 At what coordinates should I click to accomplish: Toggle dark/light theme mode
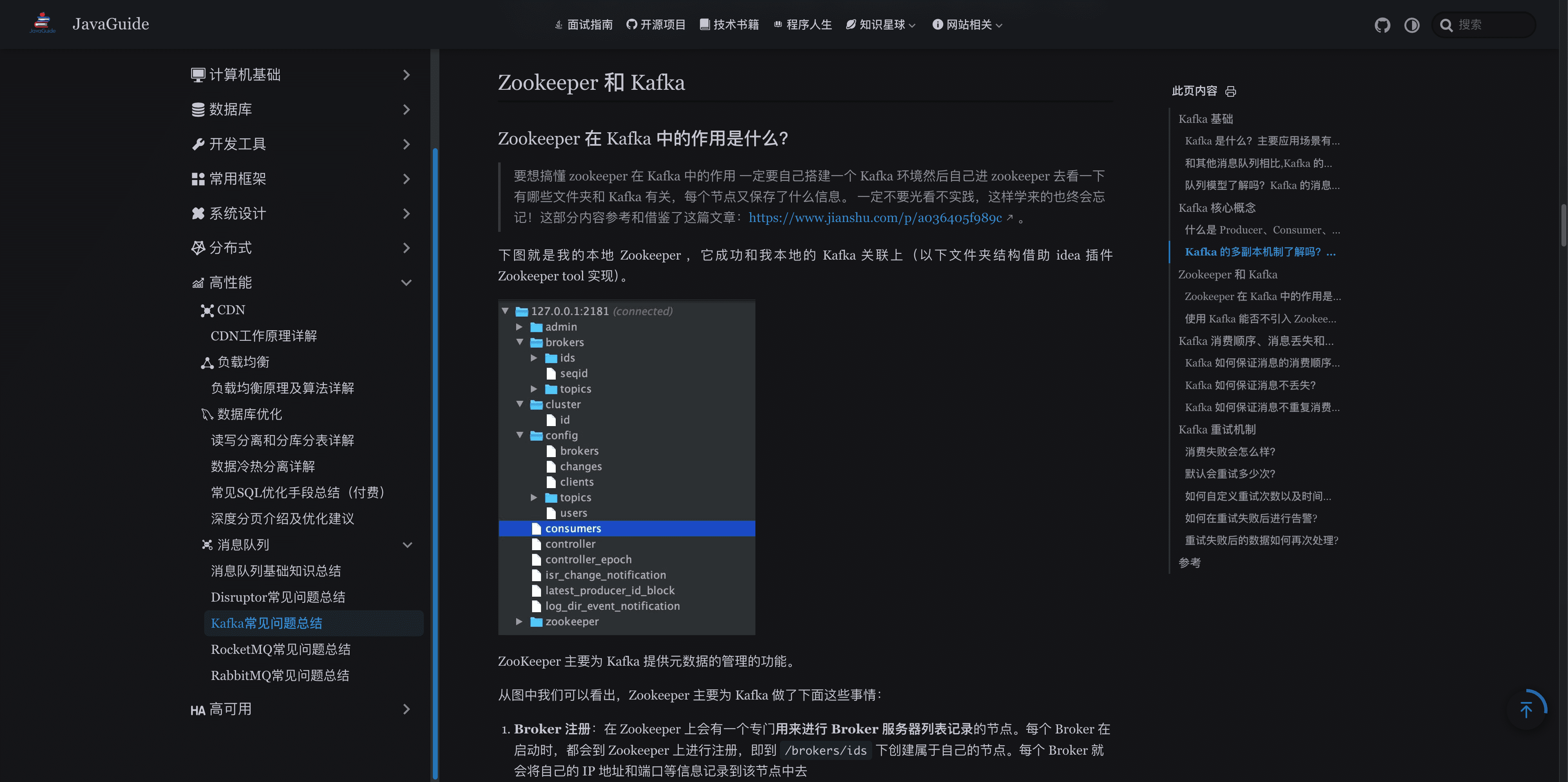coord(1412,25)
